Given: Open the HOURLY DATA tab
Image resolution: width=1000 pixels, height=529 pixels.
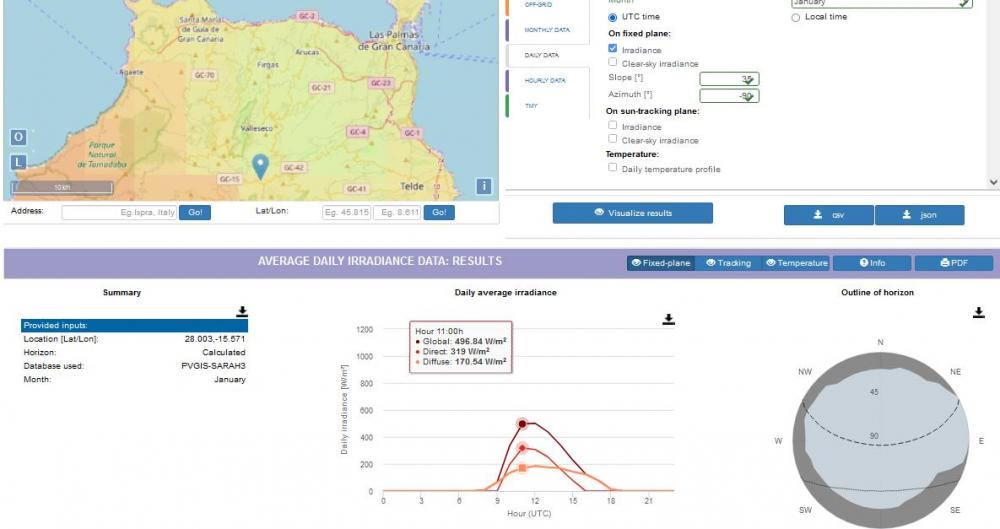Looking at the screenshot, I should coord(547,80).
